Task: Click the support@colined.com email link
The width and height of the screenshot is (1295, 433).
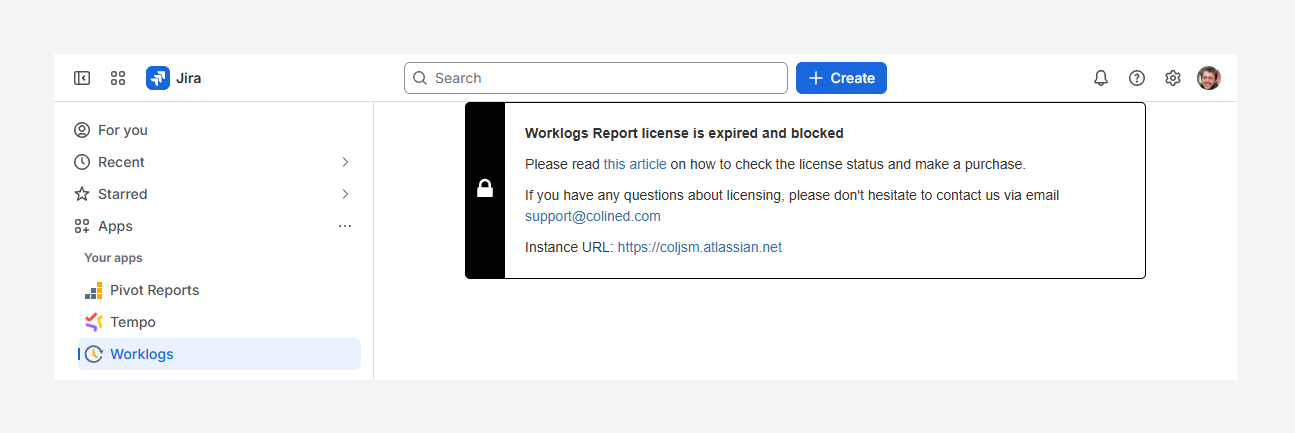Action: point(593,216)
